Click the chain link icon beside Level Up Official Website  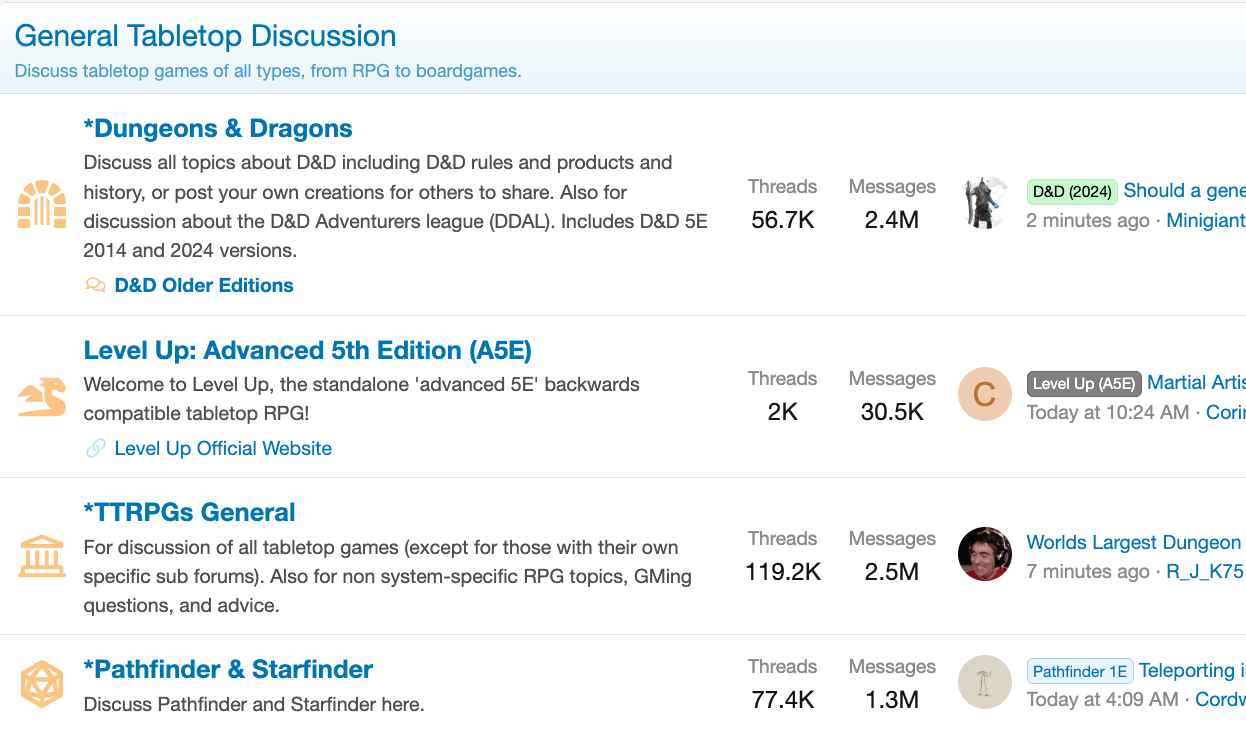click(95, 448)
